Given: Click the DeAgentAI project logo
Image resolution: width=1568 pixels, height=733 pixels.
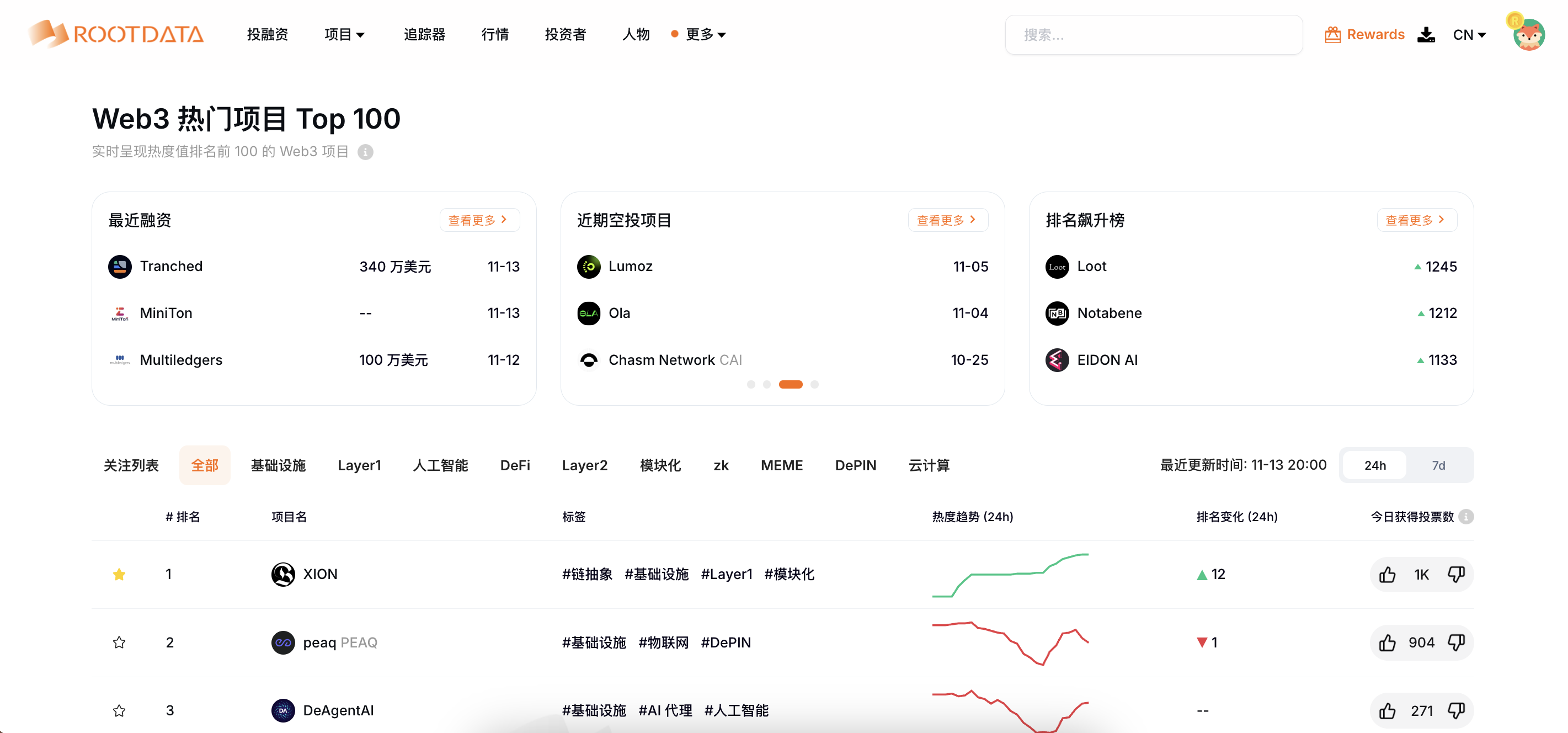Looking at the screenshot, I should point(283,710).
